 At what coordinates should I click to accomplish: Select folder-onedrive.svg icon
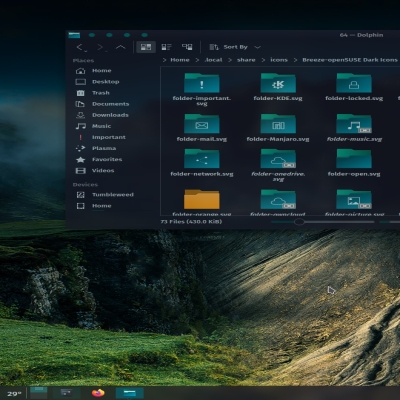coord(278,159)
